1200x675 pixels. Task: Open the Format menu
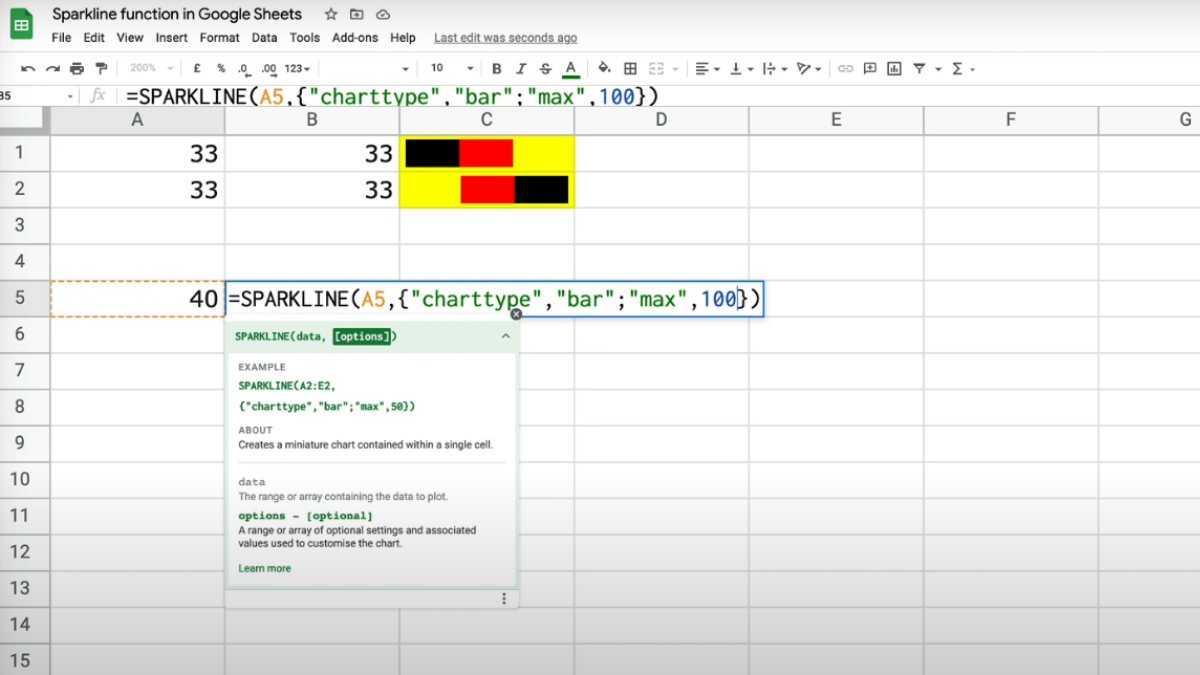(x=219, y=37)
